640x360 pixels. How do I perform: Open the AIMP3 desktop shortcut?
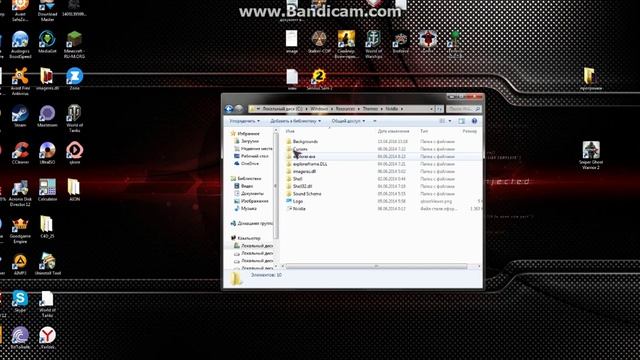[x=20, y=264]
